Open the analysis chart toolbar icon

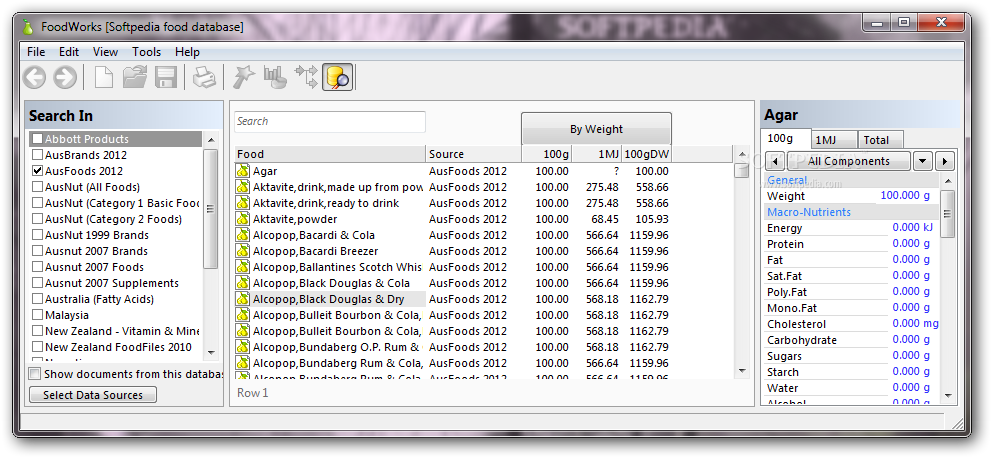point(275,78)
